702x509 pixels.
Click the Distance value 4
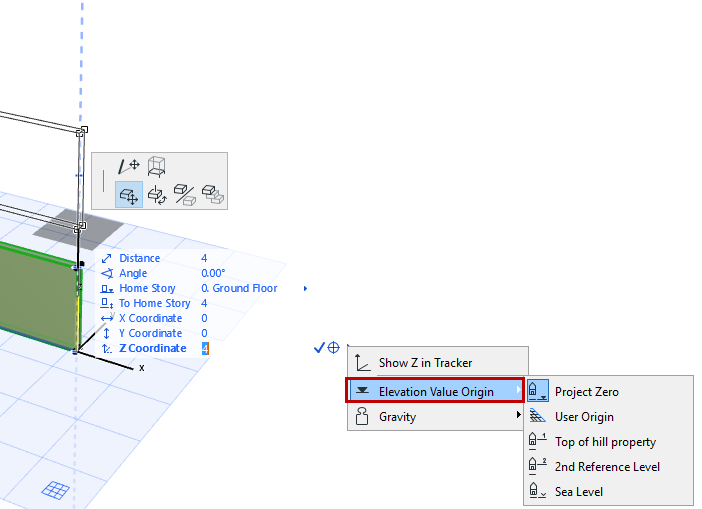(204, 258)
